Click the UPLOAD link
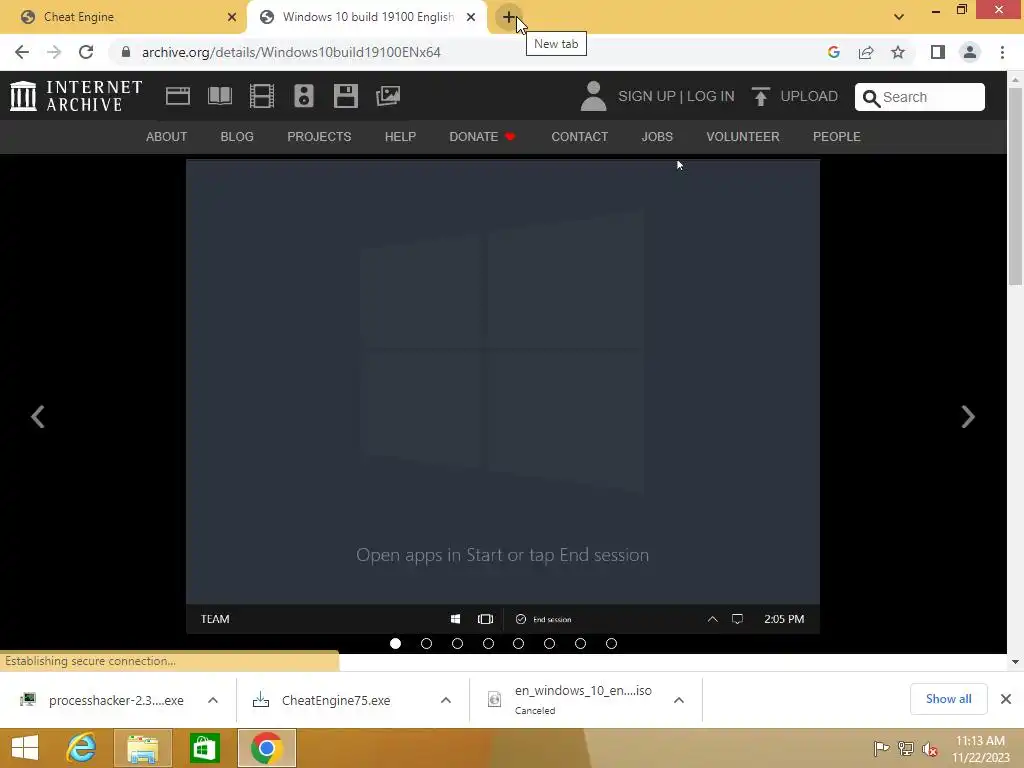Screen dimensions: 1024x768 click(x=809, y=96)
